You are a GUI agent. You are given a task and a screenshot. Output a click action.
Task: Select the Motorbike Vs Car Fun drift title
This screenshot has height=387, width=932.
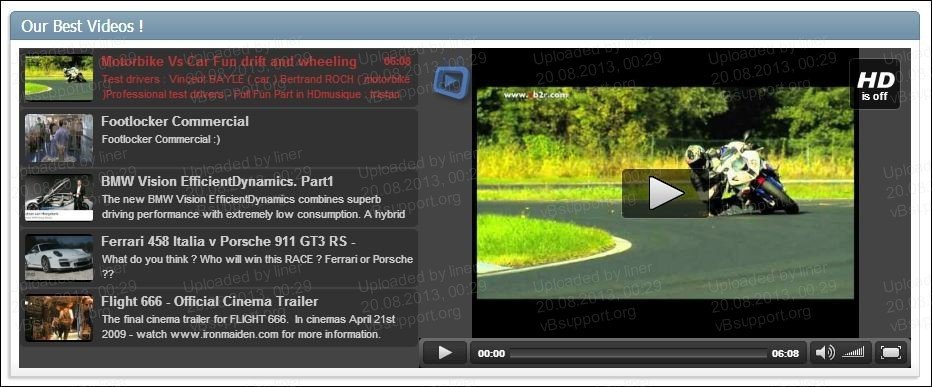(229, 62)
